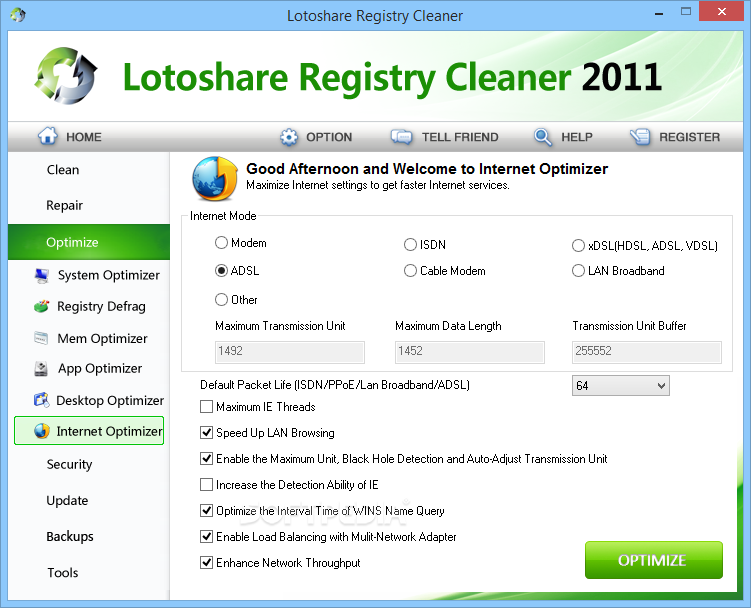Open Registry Defrag from the sidebar
The width and height of the screenshot is (751, 608).
101,306
